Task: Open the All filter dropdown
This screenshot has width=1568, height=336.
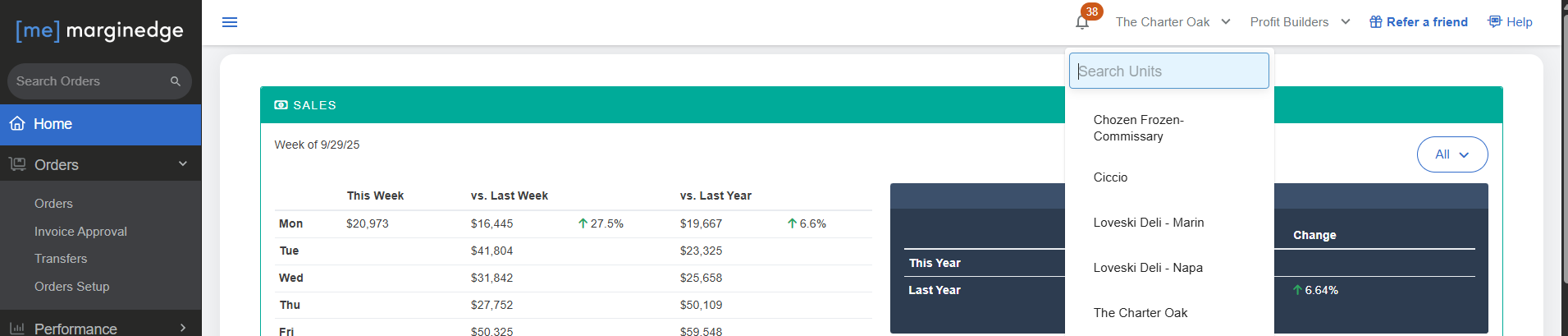Action: 1452,154
